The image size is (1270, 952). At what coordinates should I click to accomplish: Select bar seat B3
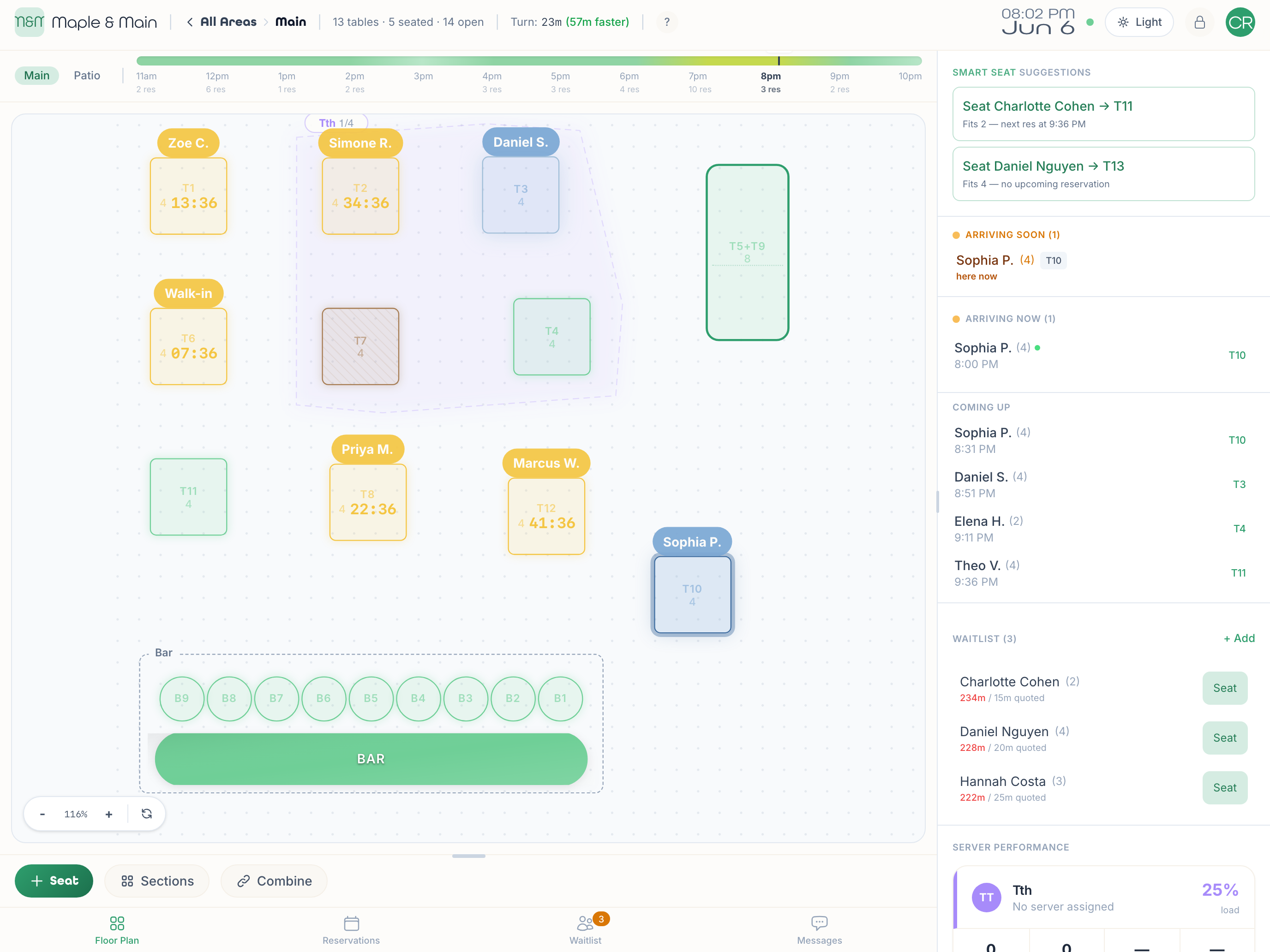pyautogui.click(x=465, y=698)
